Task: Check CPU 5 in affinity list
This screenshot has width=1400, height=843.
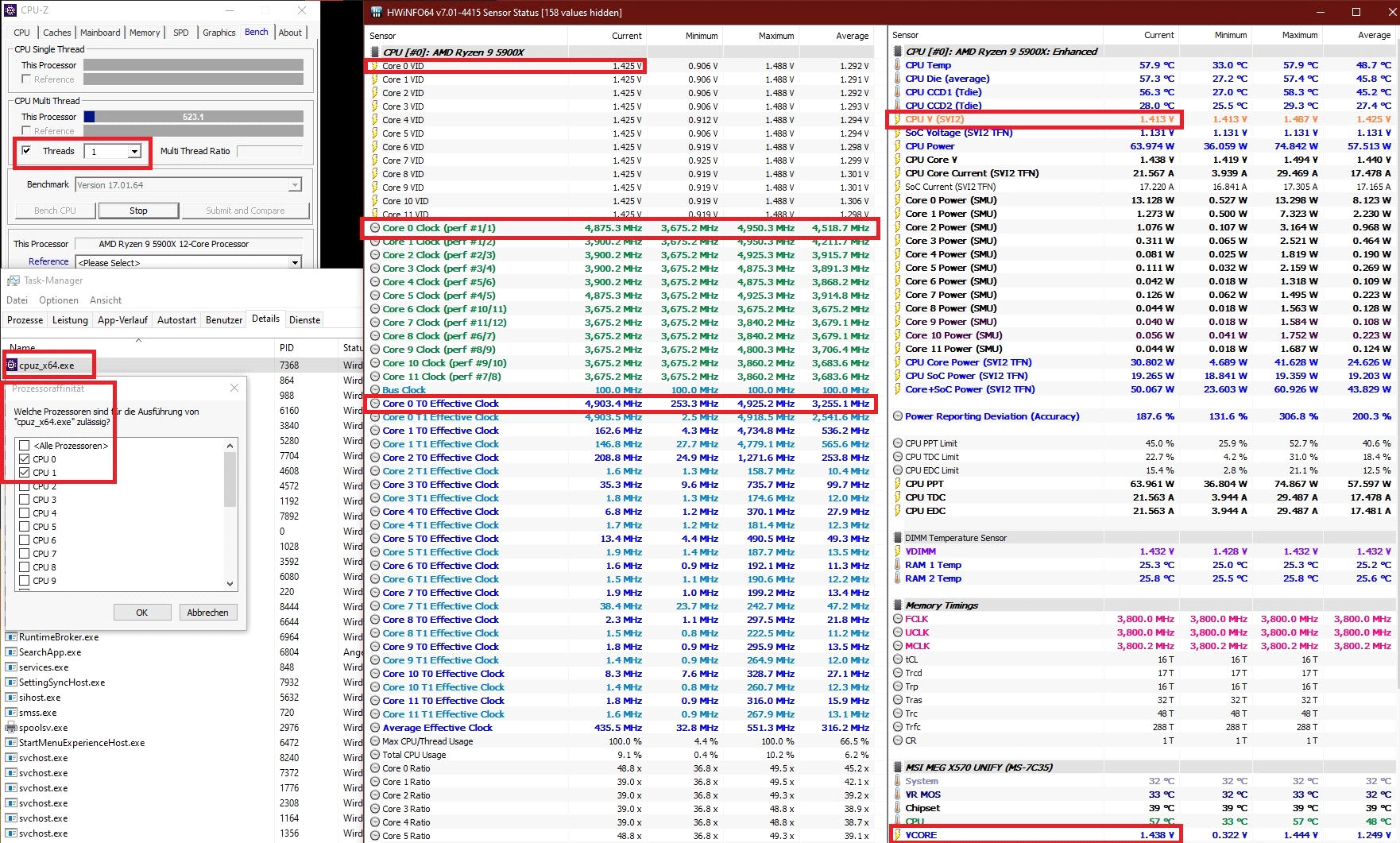Action: pyautogui.click(x=25, y=527)
